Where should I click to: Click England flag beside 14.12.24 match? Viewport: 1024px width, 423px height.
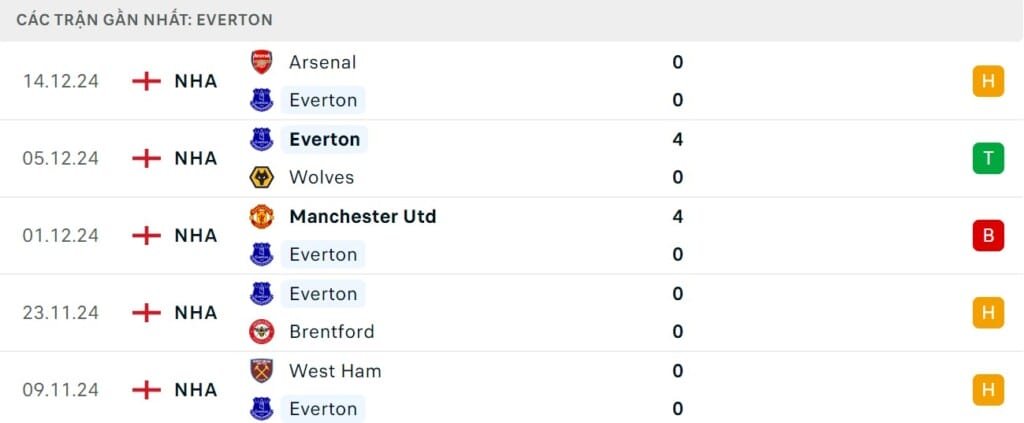147,81
